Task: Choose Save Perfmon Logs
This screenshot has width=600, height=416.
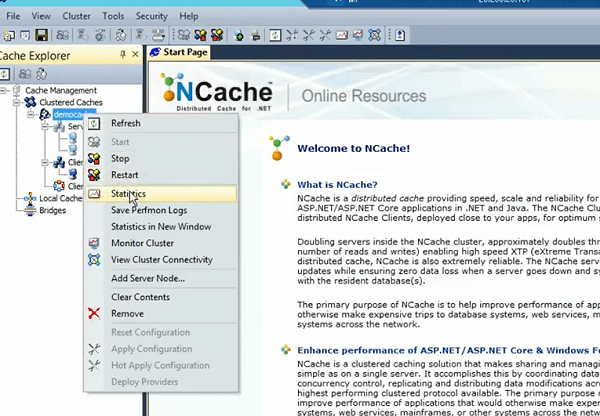Action: (161, 210)
